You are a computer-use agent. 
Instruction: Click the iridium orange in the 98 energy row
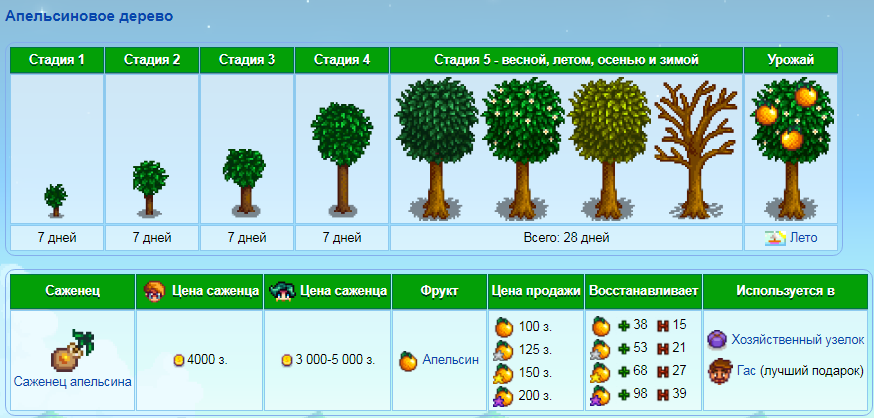[x=600, y=395]
